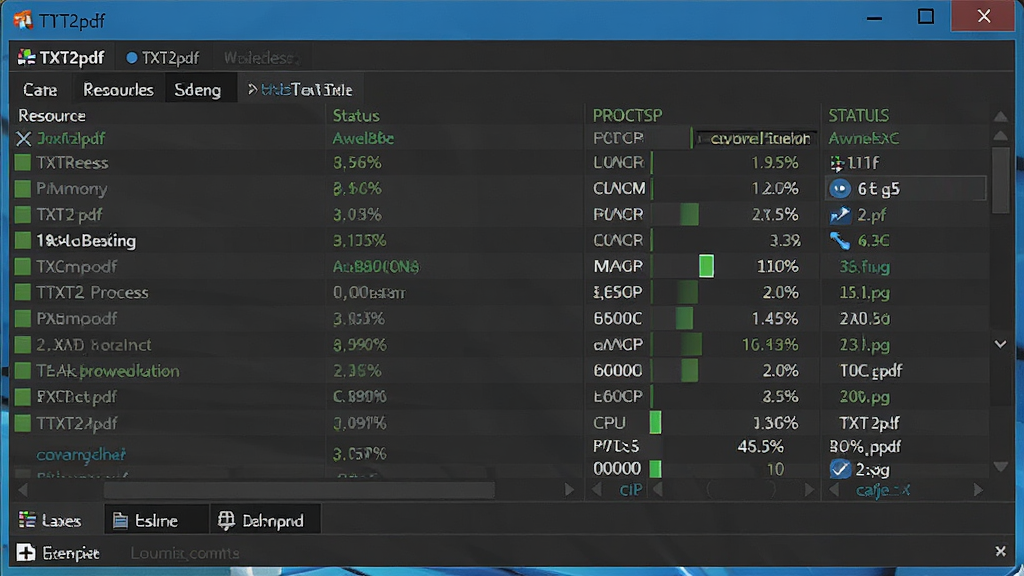Image resolution: width=1024 pixels, height=576 pixels.
Task: Toggle the TTXT2 Process checkbox
Action: click(23, 293)
